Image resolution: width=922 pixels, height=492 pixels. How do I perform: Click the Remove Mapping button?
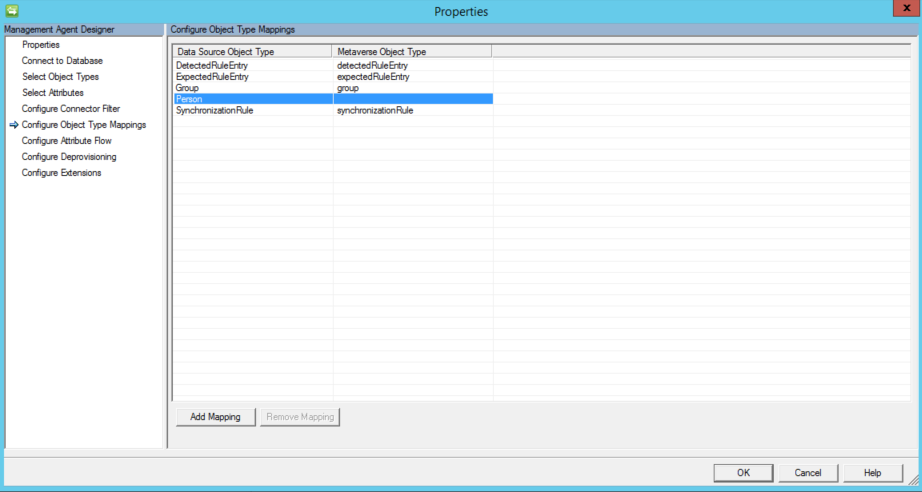(x=300, y=417)
